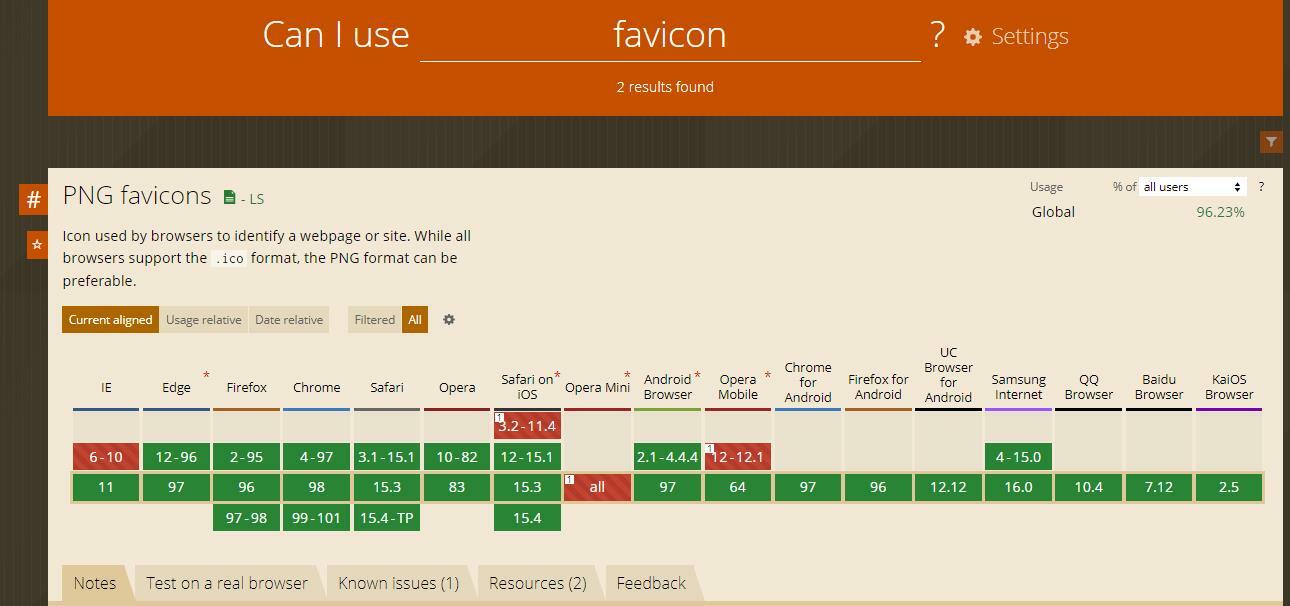Image resolution: width=1290 pixels, height=606 pixels.
Task: Click the LS specification document icon
Action: [230, 198]
